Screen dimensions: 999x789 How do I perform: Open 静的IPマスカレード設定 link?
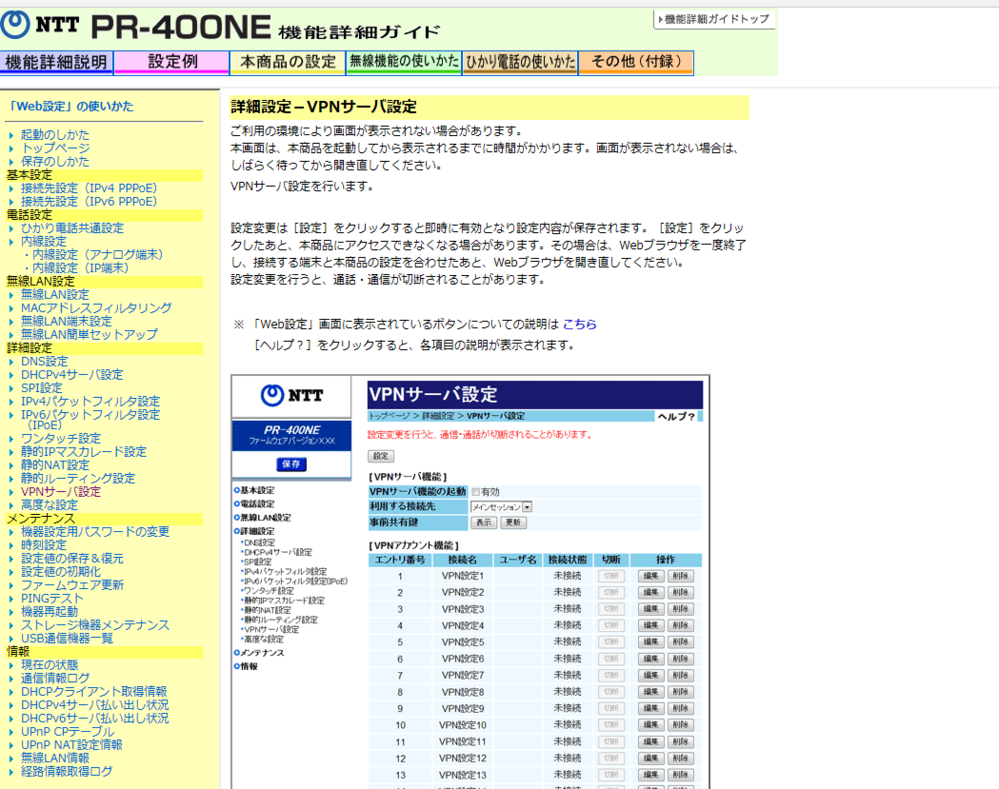tap(83, 452)
